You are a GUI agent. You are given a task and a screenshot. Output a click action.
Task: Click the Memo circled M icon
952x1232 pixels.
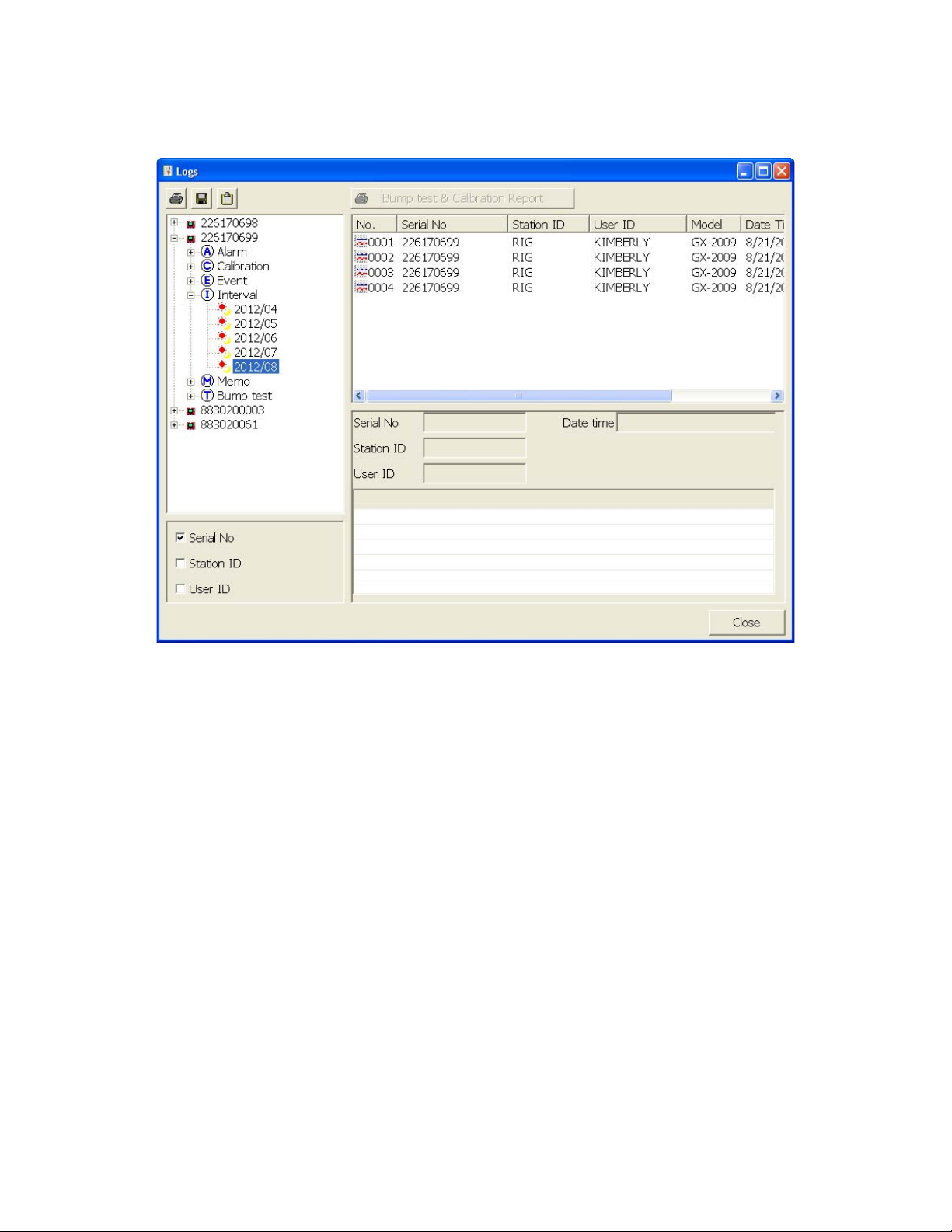pos(207,381)
